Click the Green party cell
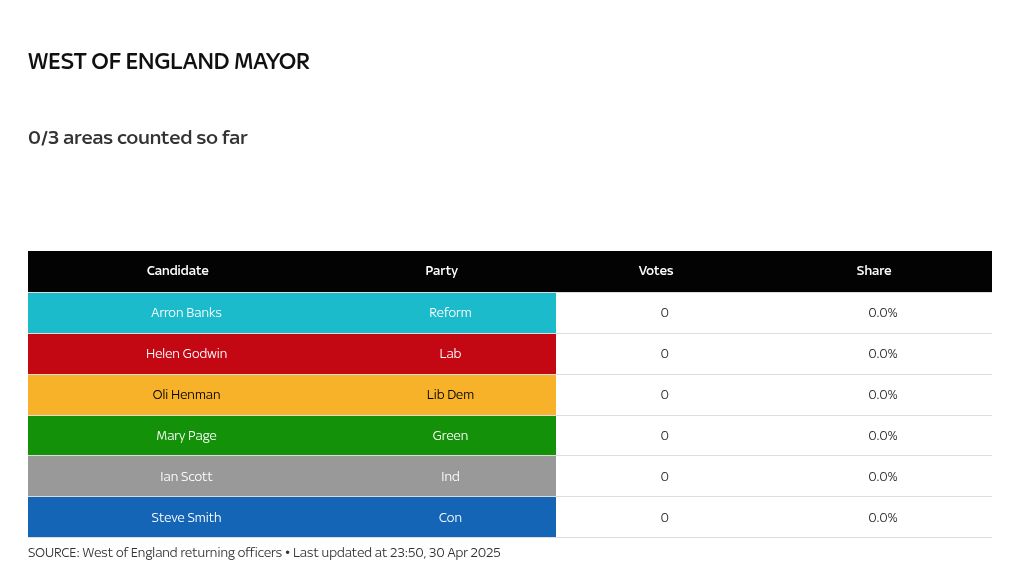 pos(450,436)
